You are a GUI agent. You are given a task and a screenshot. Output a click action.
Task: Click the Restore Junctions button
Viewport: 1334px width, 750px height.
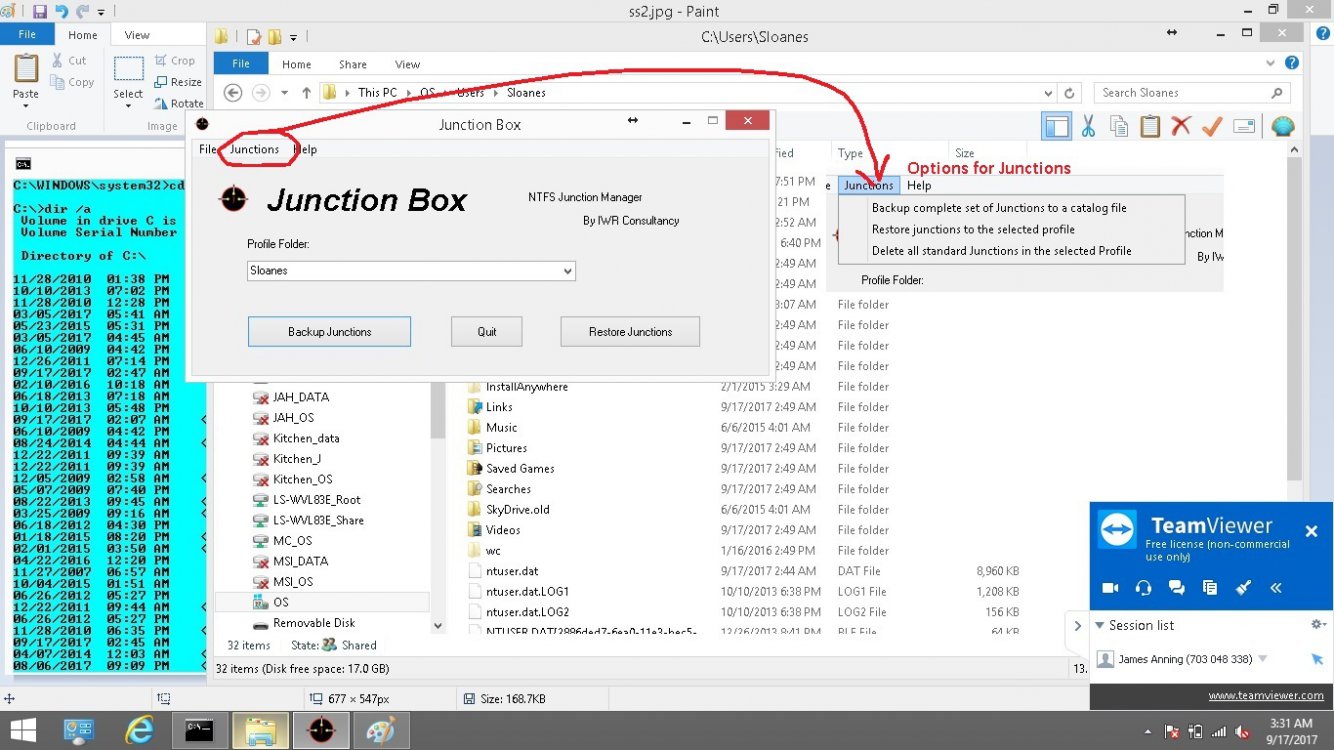[630, 331]
